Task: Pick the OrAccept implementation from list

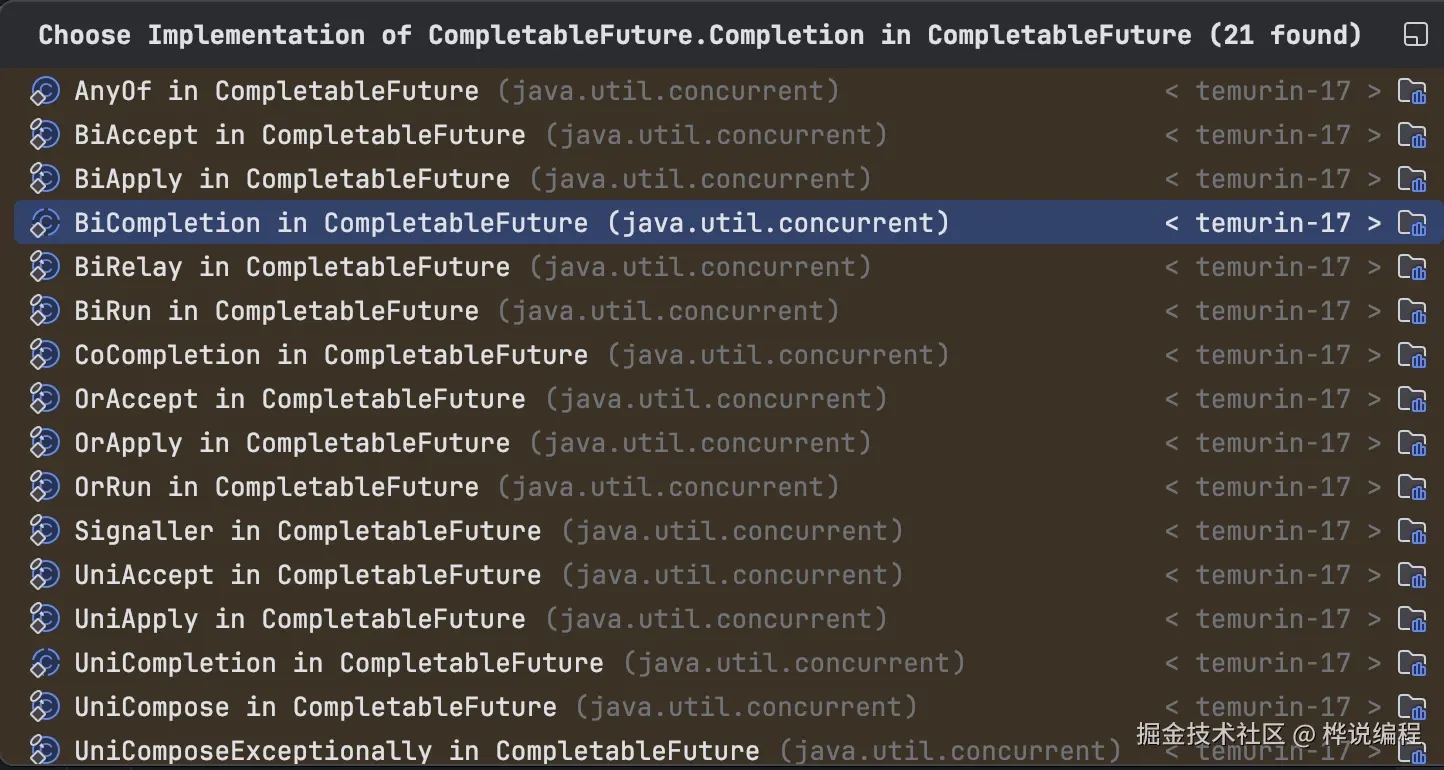Action: click(299, 399)
